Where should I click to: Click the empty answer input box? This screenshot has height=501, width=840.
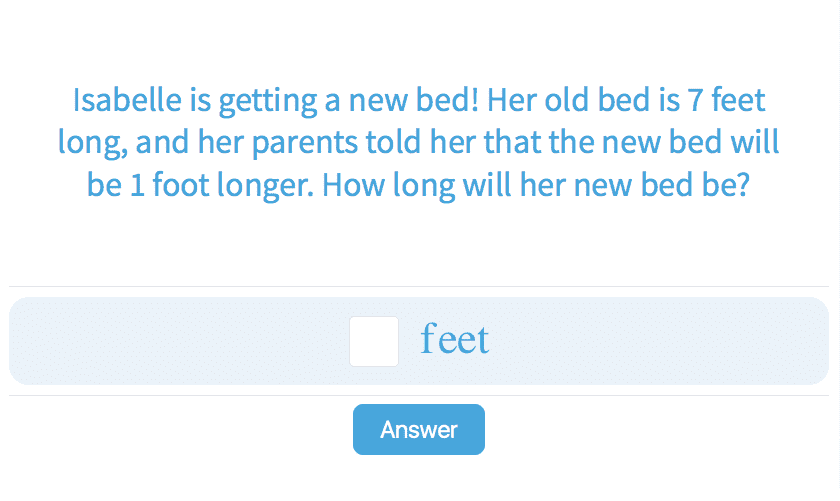click(374, 341)
